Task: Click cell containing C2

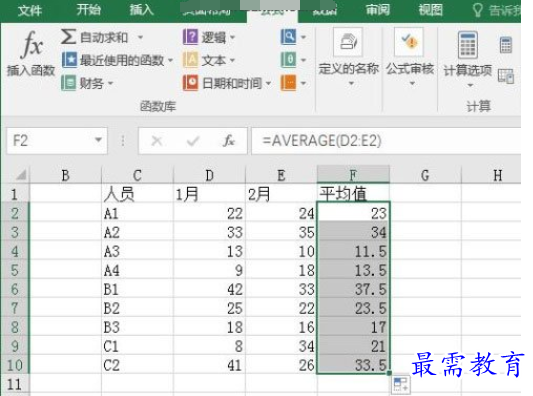Action: coord(137,365)
